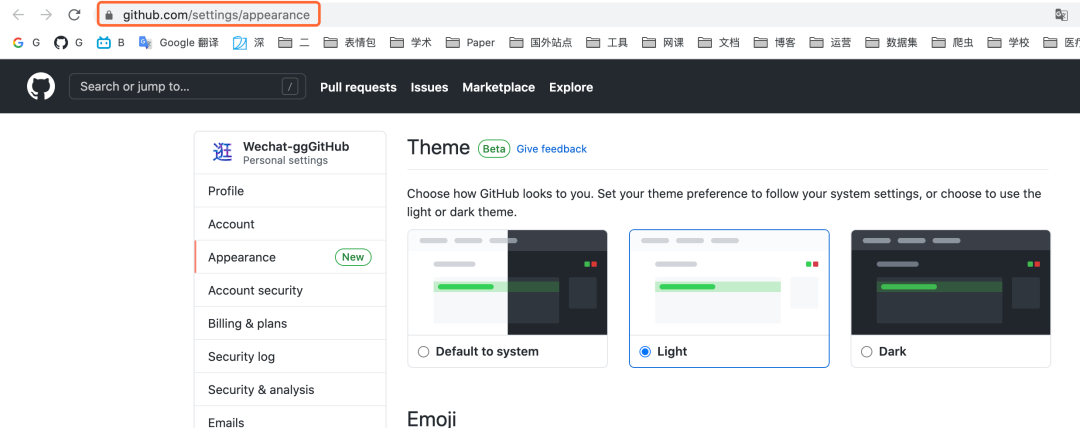Open the Google bookmark labeled G
This screenshot has height=428, width=1080.
coord(27,43)
